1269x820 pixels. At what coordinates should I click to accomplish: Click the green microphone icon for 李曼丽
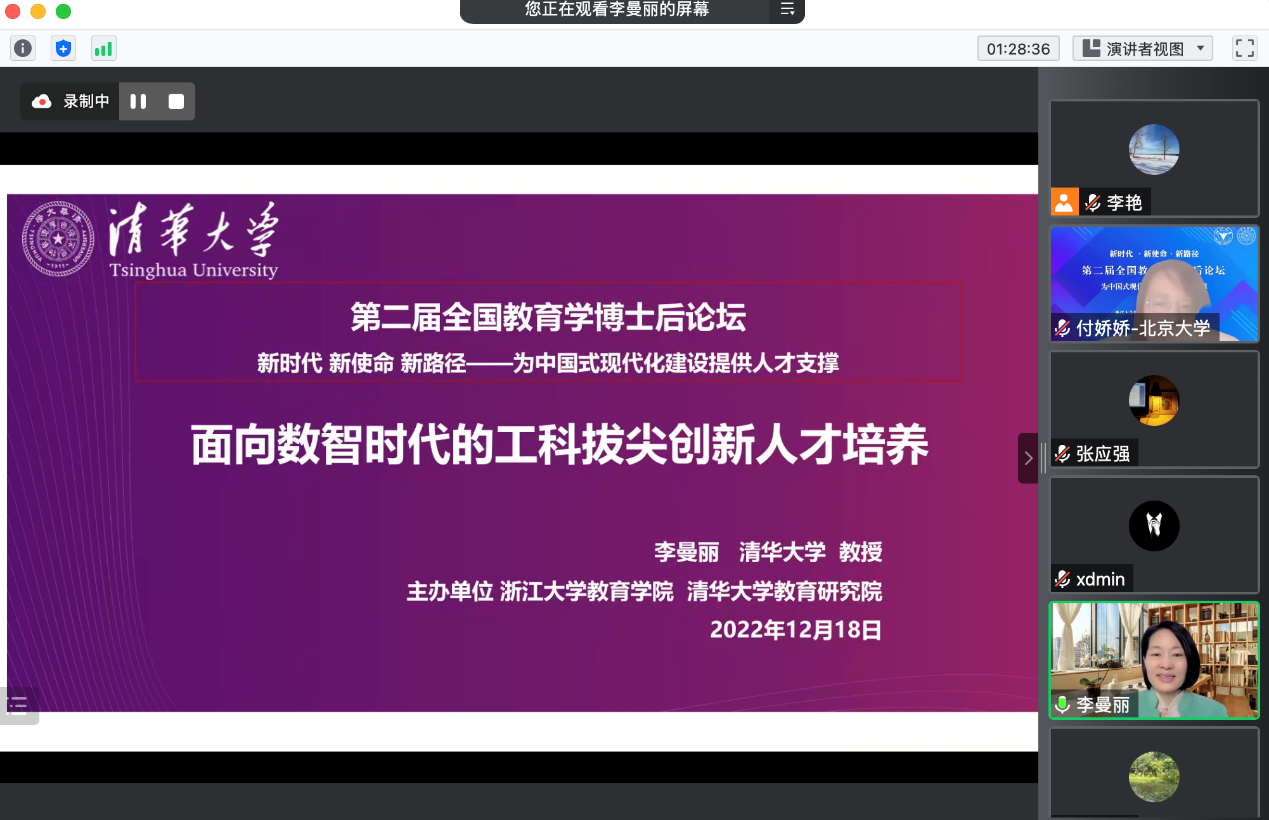tap(1062, 705)
